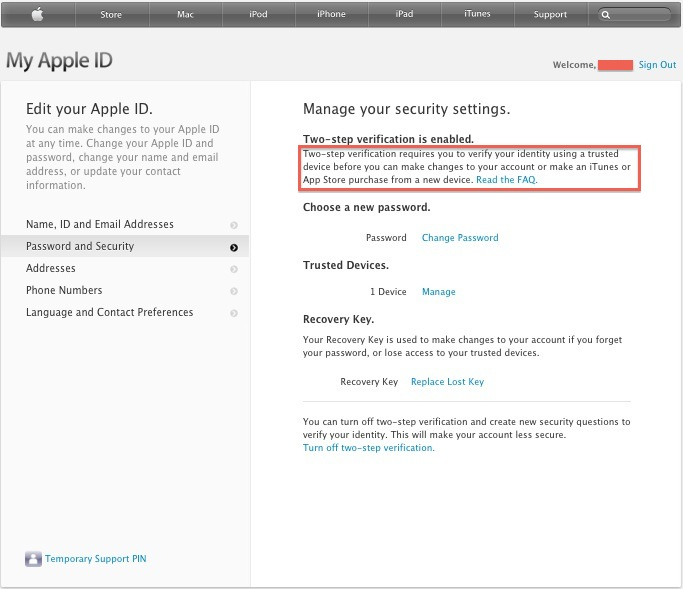Open the iTunes navigation tab
Viewport: 683px width, 589px height.
point(477,14)
